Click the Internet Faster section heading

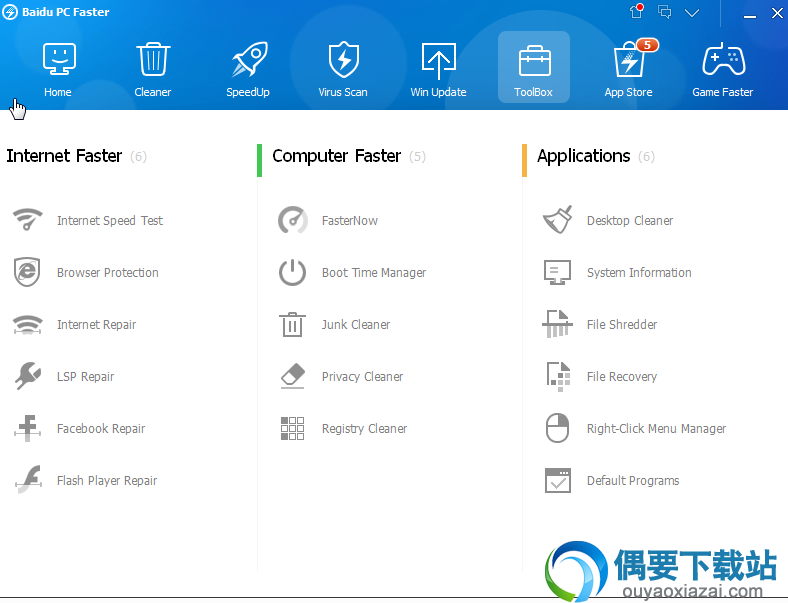click(x=64, y=156)
